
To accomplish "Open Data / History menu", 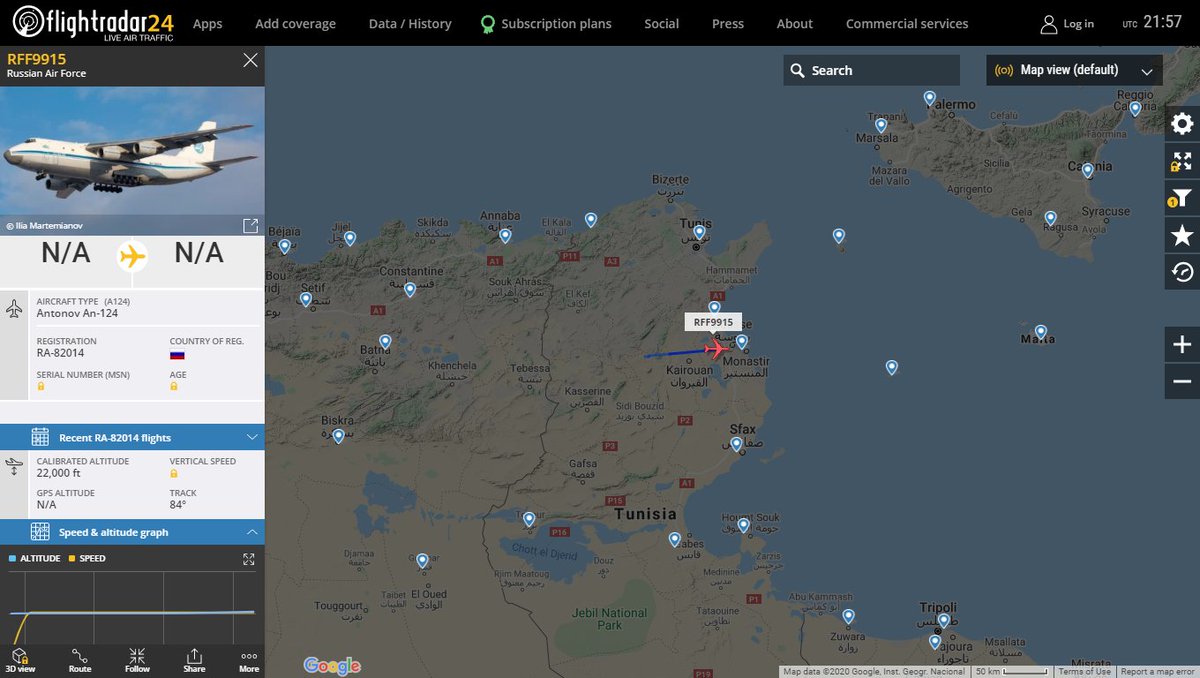I will [410, 23].
